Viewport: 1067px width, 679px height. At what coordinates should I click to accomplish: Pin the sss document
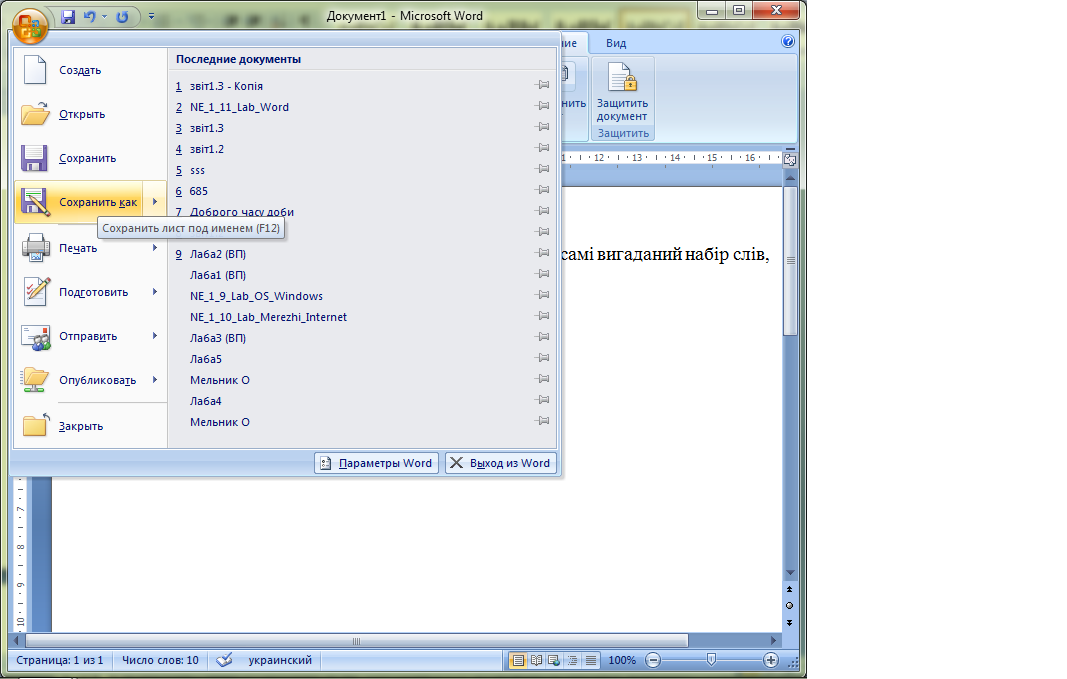click(x=542, y=169)
